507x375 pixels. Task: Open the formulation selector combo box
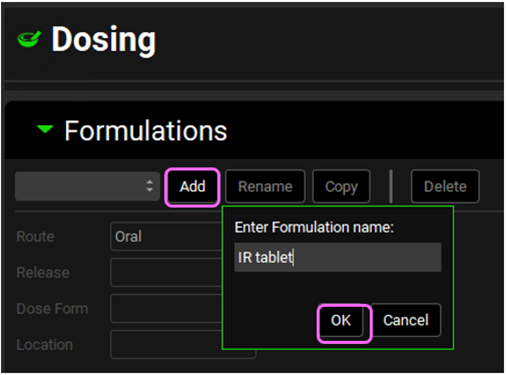click(87, 186)
